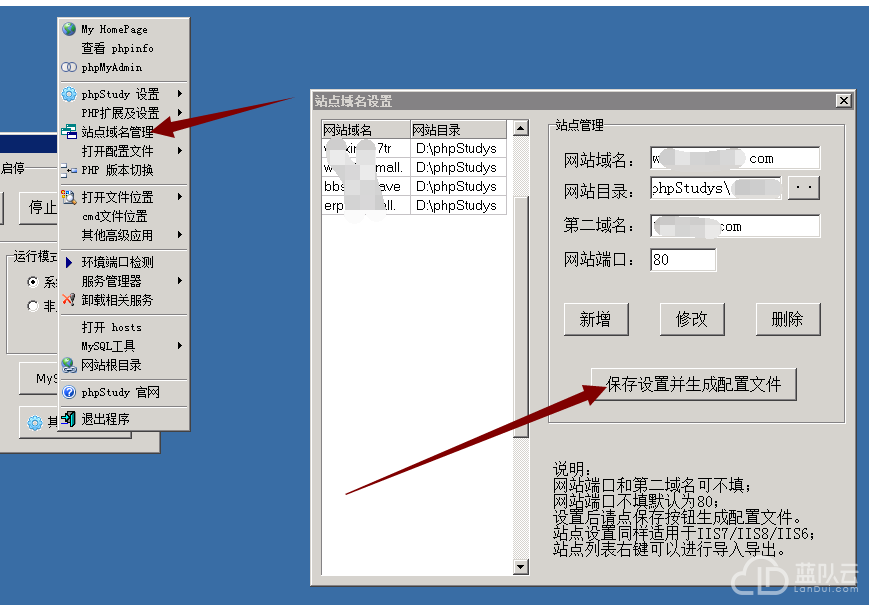Click the globe icon beside My HomePage
Viewport: 869px width, 605px height.
coord(69,29)
